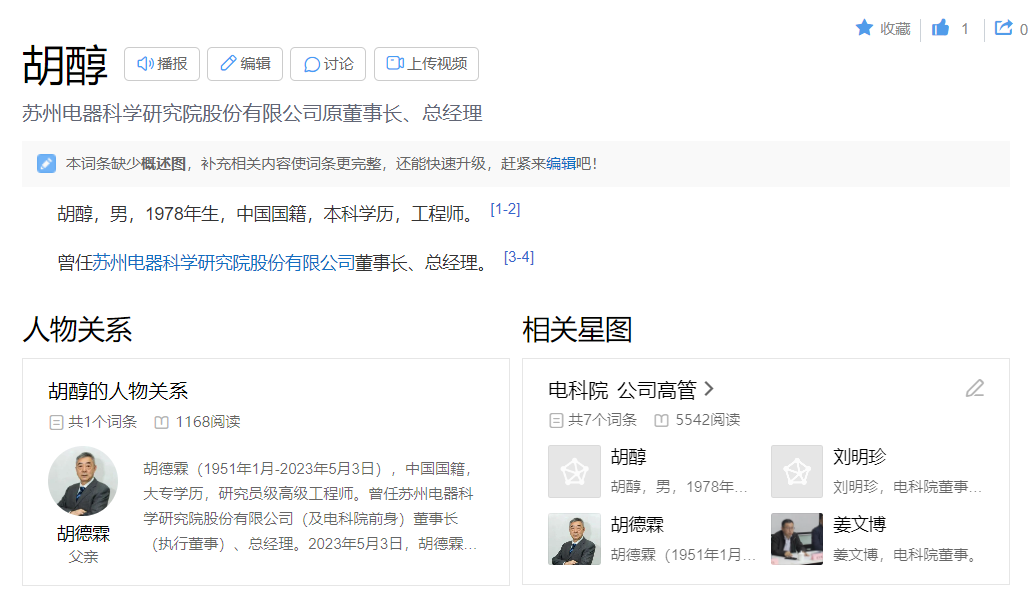Click the blue 编辑 link in notice
1033x607 pixels.
[561, 163]
